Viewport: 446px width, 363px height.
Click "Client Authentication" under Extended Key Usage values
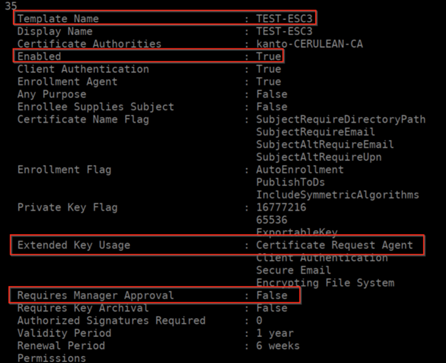click(322, 258)
